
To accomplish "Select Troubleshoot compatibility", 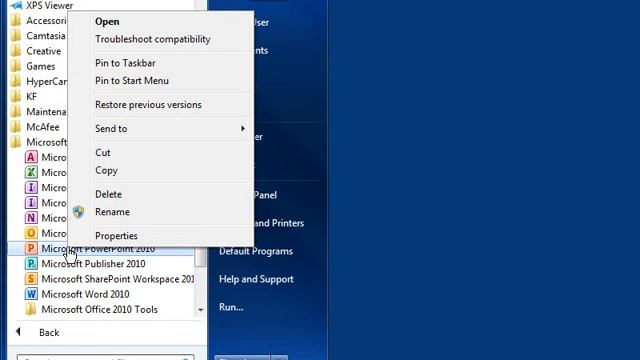I will [153, 39].
